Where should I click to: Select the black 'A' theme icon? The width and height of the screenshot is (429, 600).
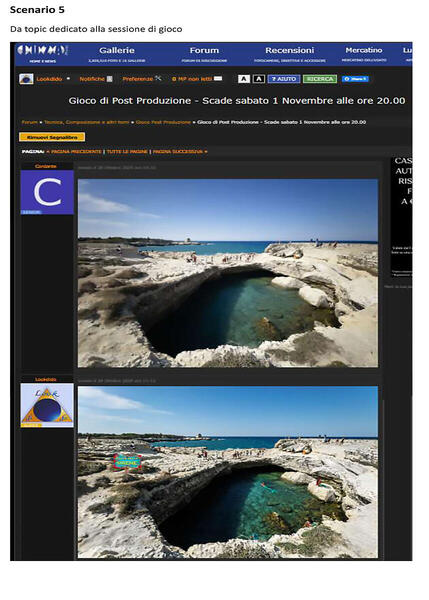pos(259,79)
